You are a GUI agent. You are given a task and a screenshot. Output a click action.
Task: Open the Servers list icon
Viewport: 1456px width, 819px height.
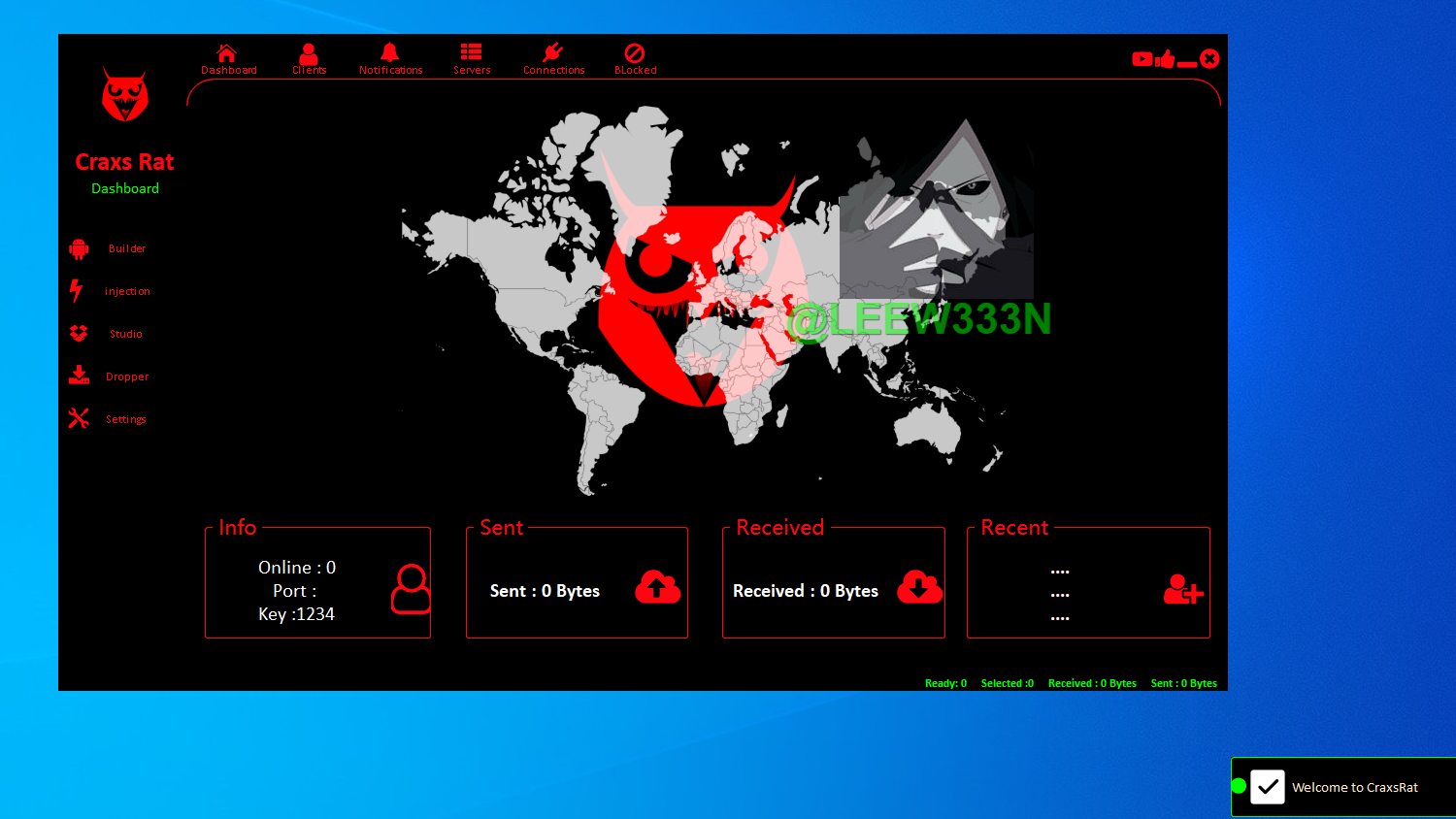tap(472, 52)
